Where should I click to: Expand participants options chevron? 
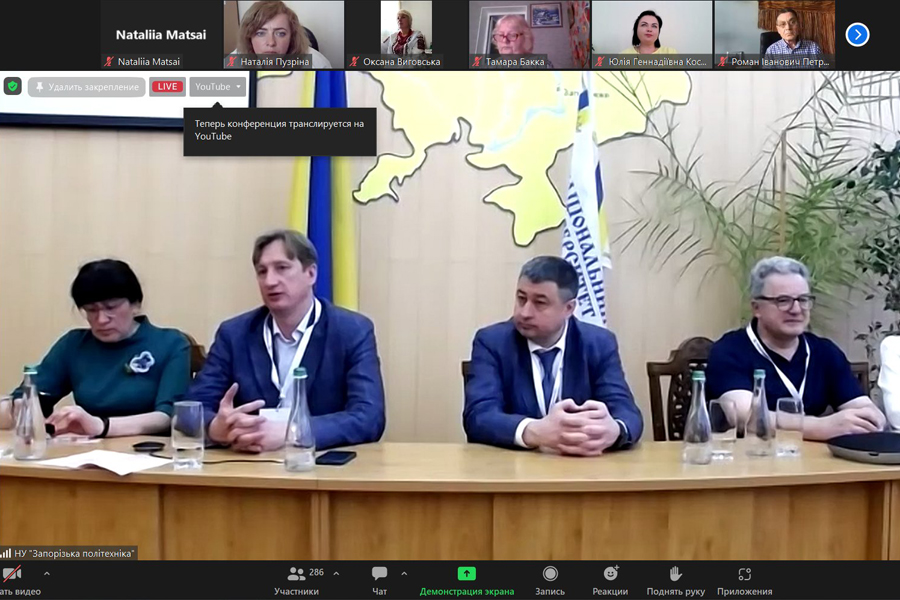click(336, 573)
